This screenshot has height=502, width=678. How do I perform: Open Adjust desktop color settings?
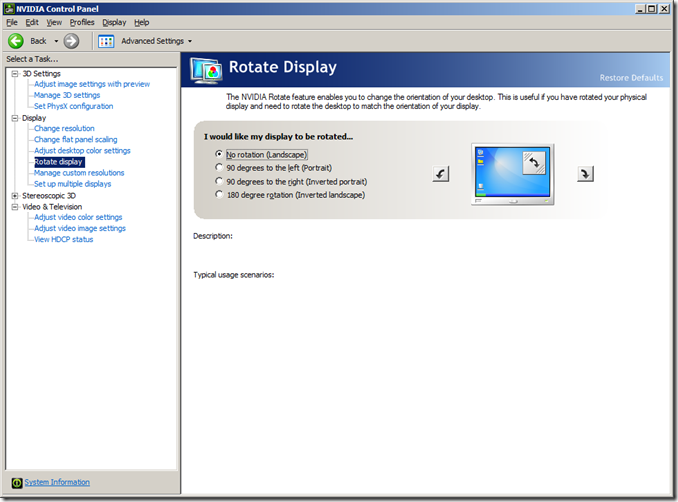pos(82,150)
